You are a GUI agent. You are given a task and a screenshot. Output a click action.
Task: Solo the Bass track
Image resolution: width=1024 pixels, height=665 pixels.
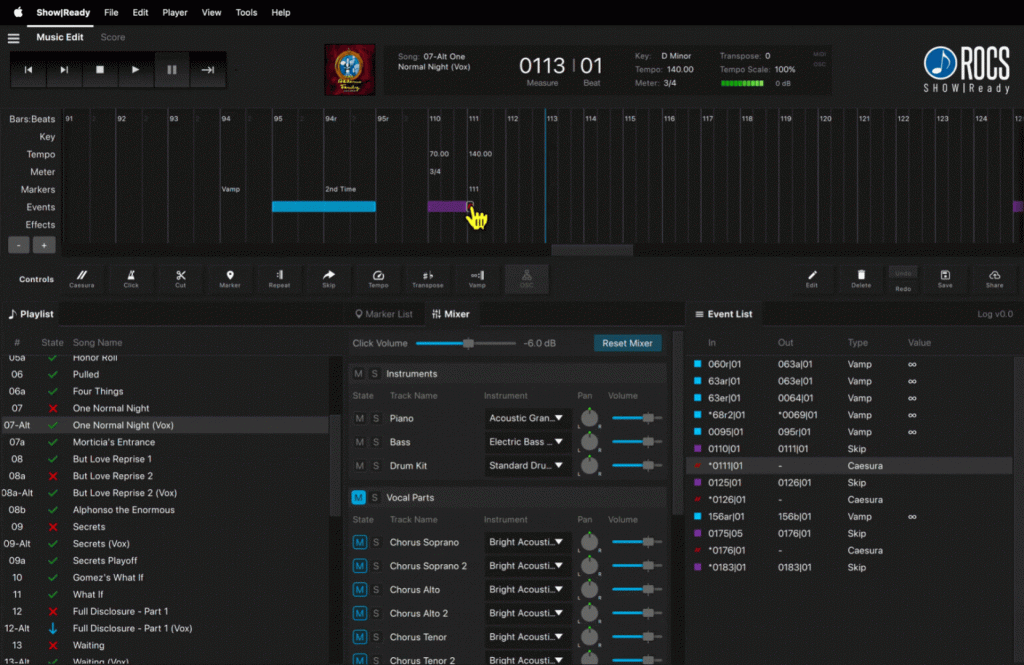click(375, 442)
